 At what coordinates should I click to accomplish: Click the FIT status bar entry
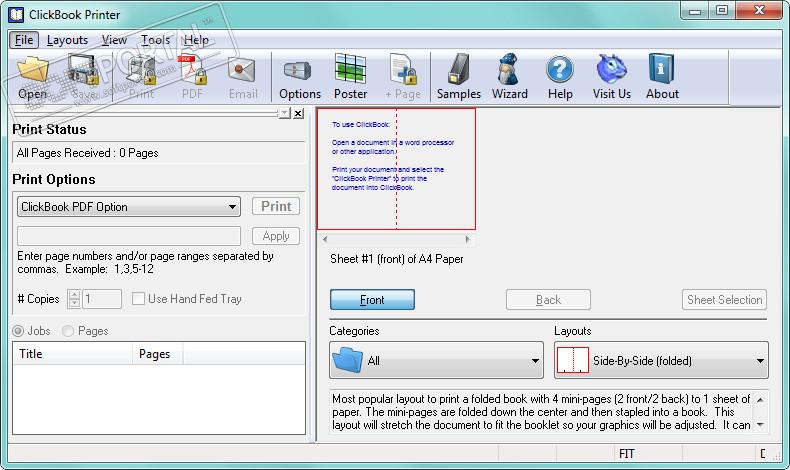coord(626,454)
